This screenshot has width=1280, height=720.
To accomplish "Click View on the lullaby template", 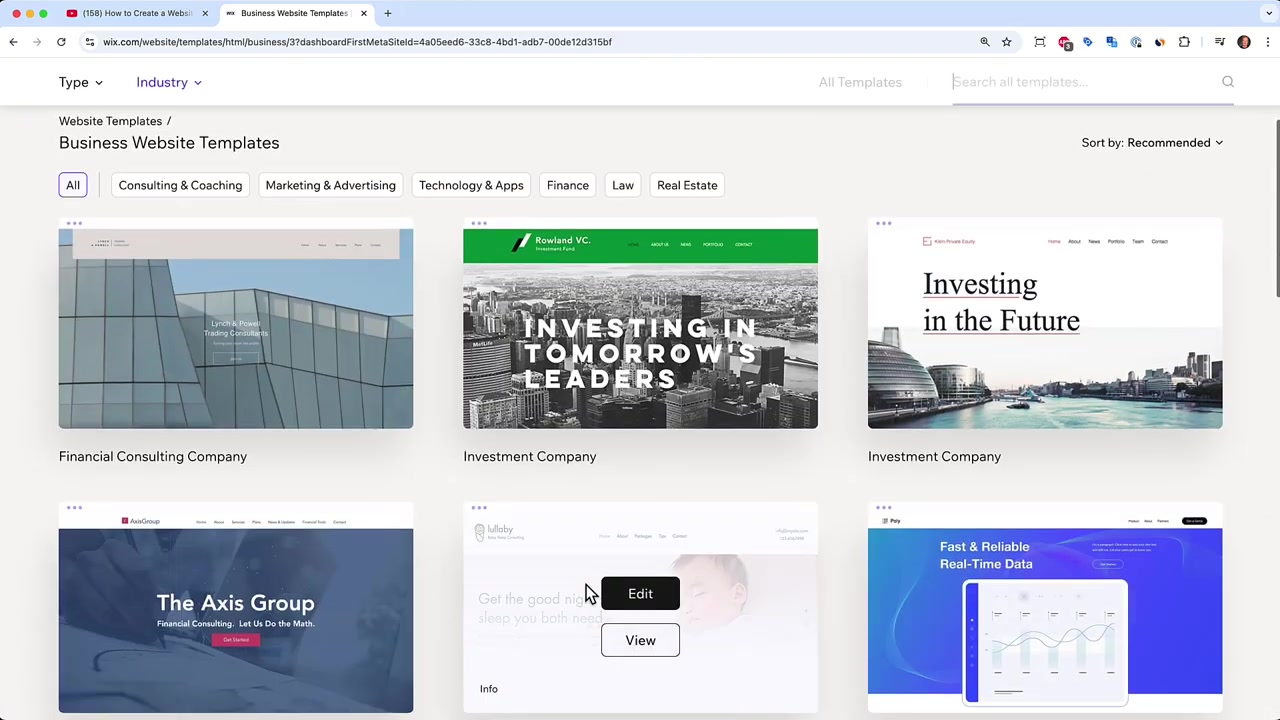I will tap(640, 640).
